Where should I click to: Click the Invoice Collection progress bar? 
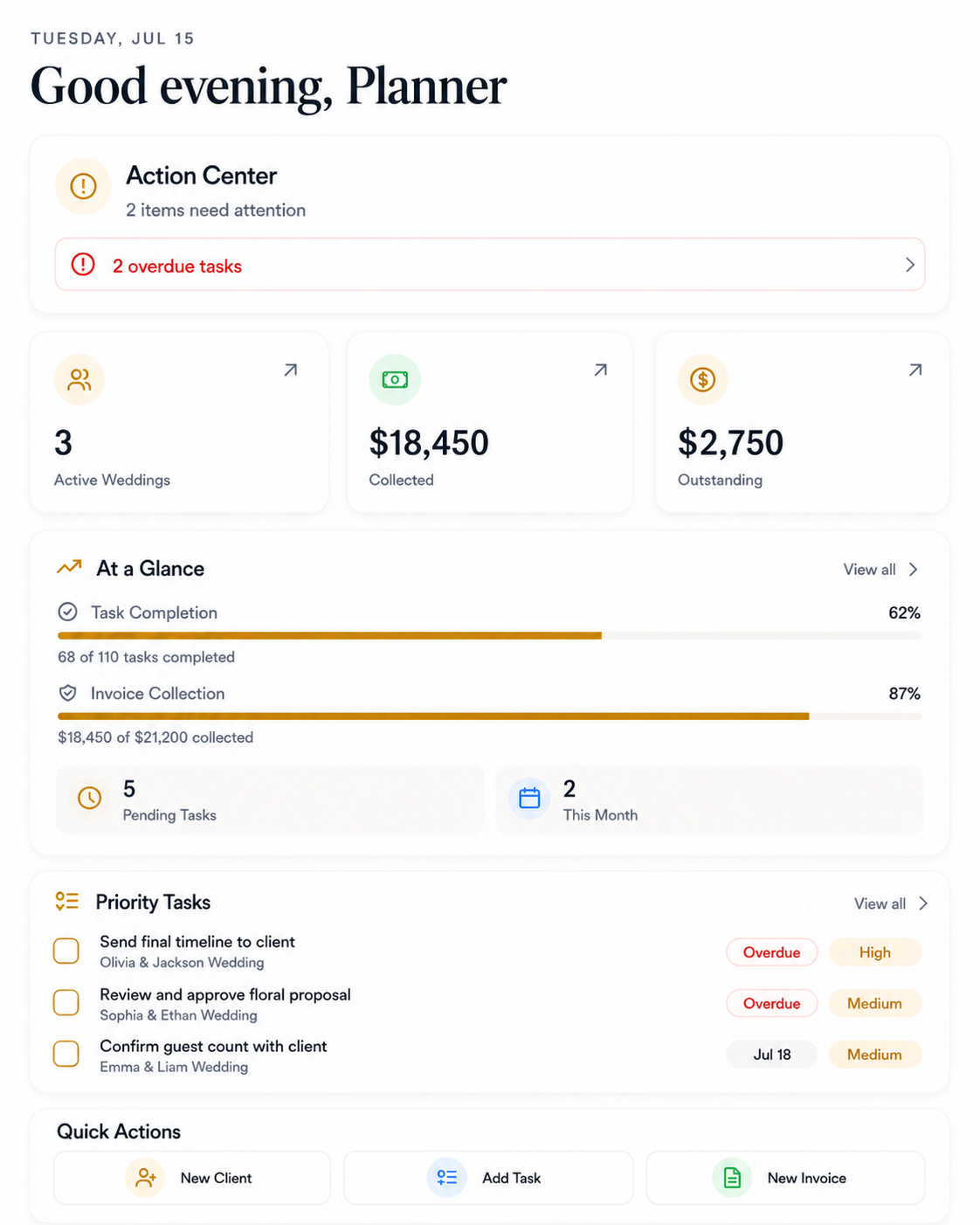(x=490, y=716)
